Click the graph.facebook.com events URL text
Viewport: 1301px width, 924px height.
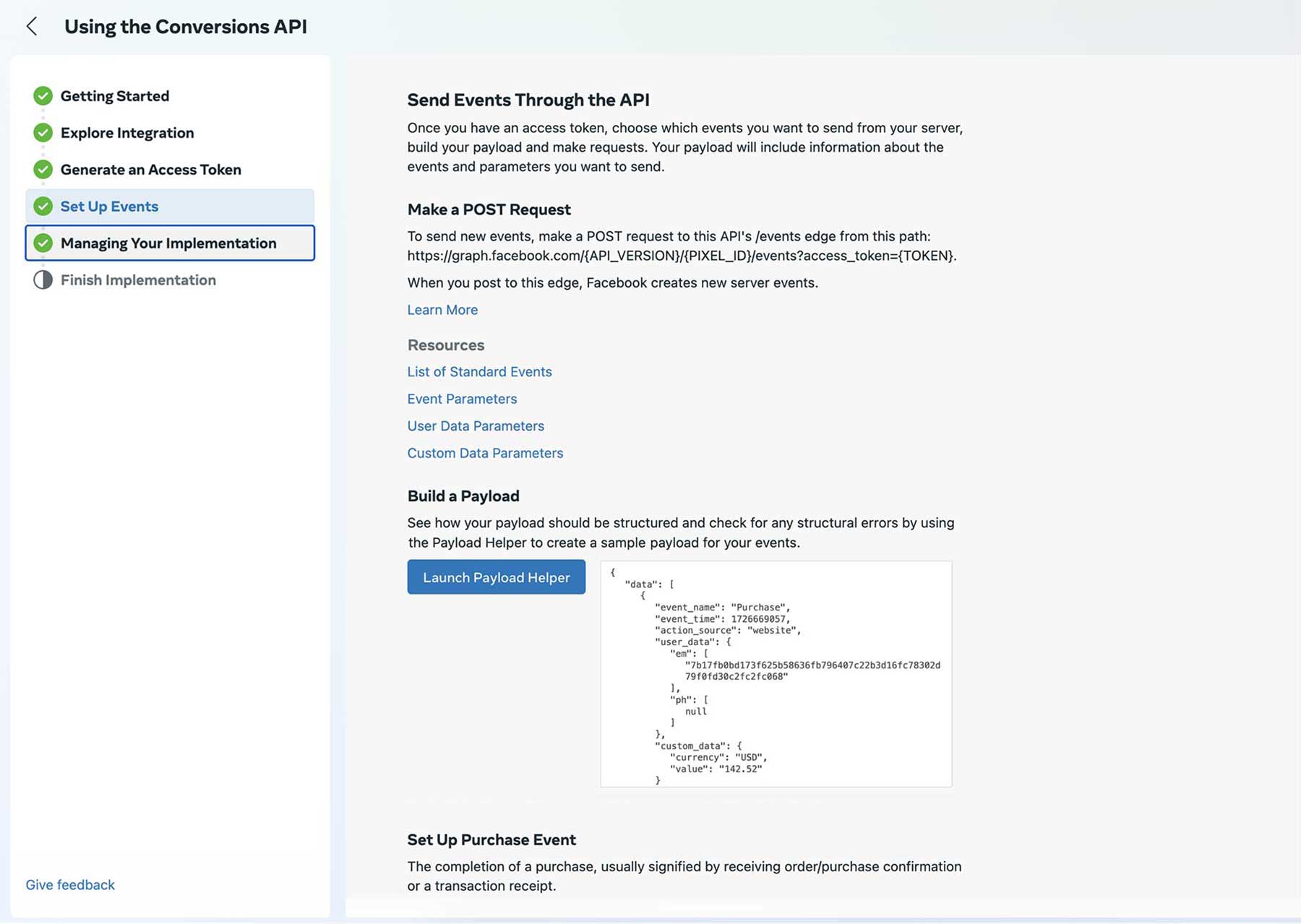682,256
